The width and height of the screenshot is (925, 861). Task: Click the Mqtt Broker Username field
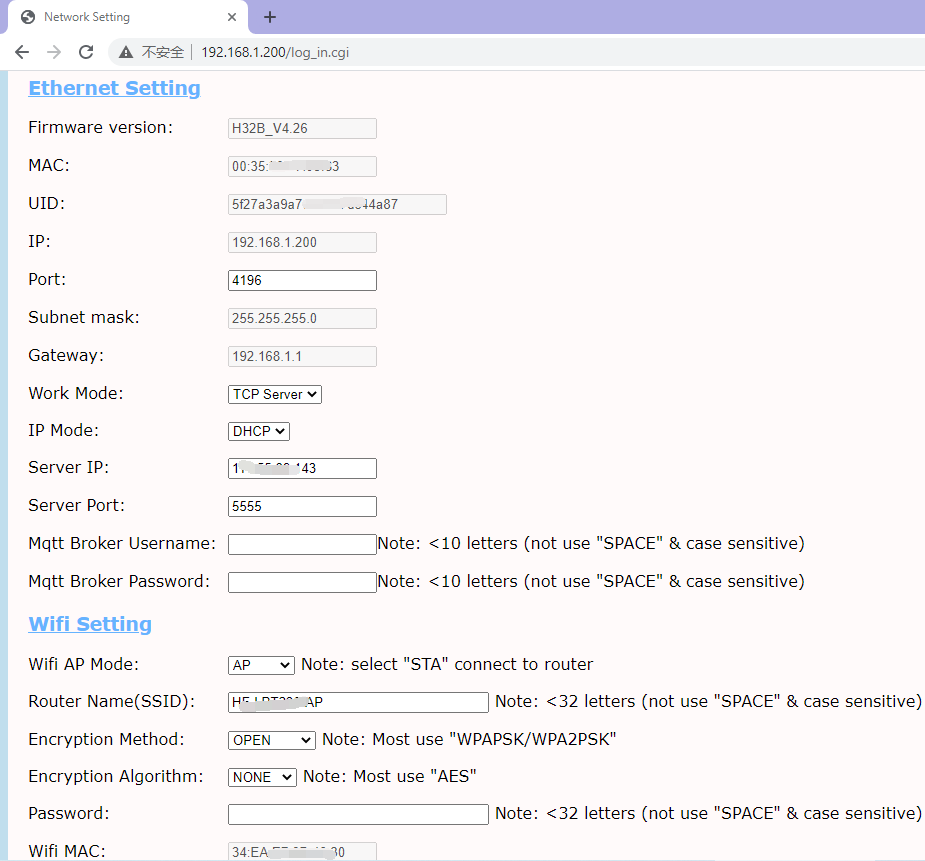(302, 544)
